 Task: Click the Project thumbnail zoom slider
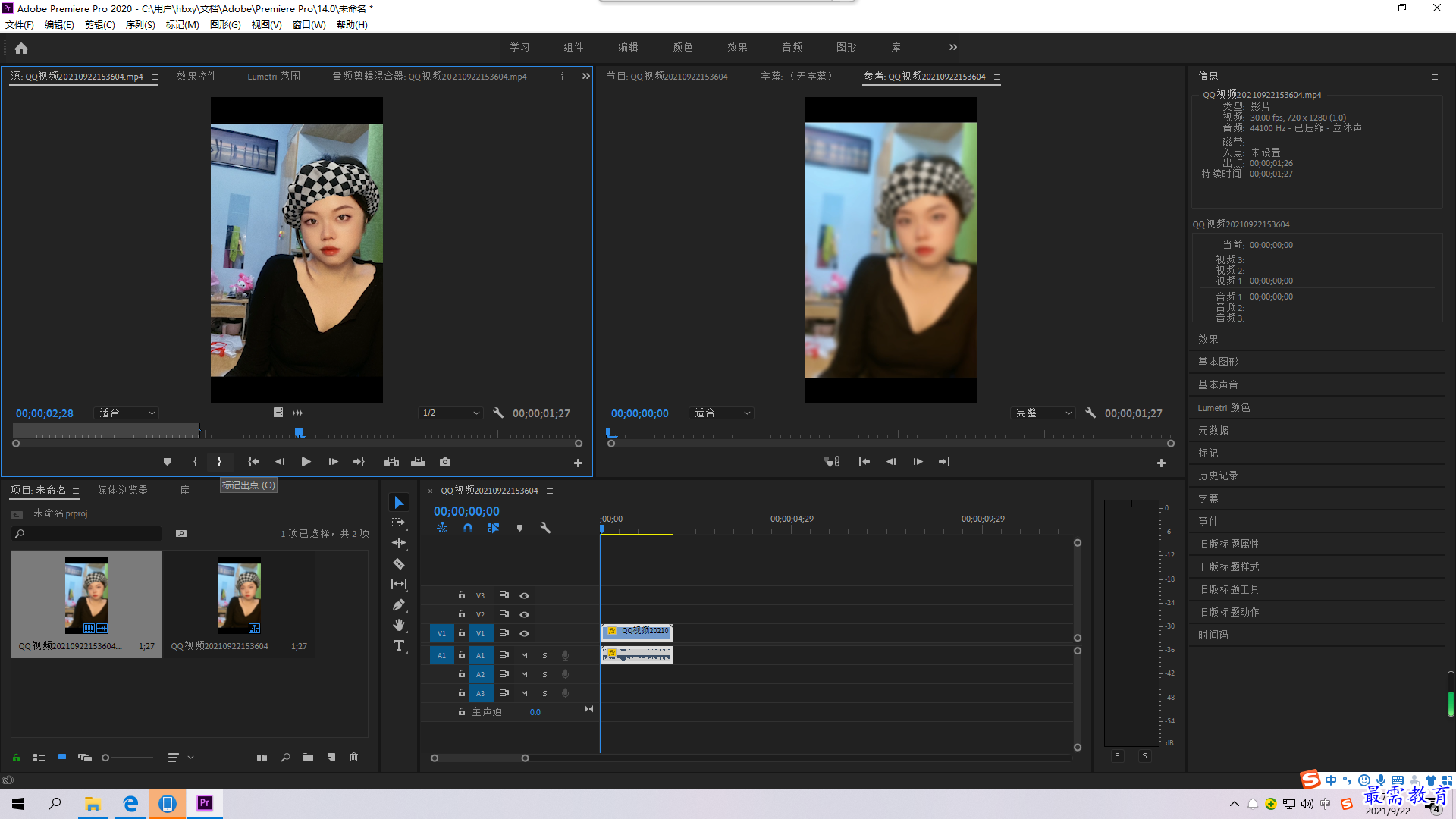(x=129, y=758)
